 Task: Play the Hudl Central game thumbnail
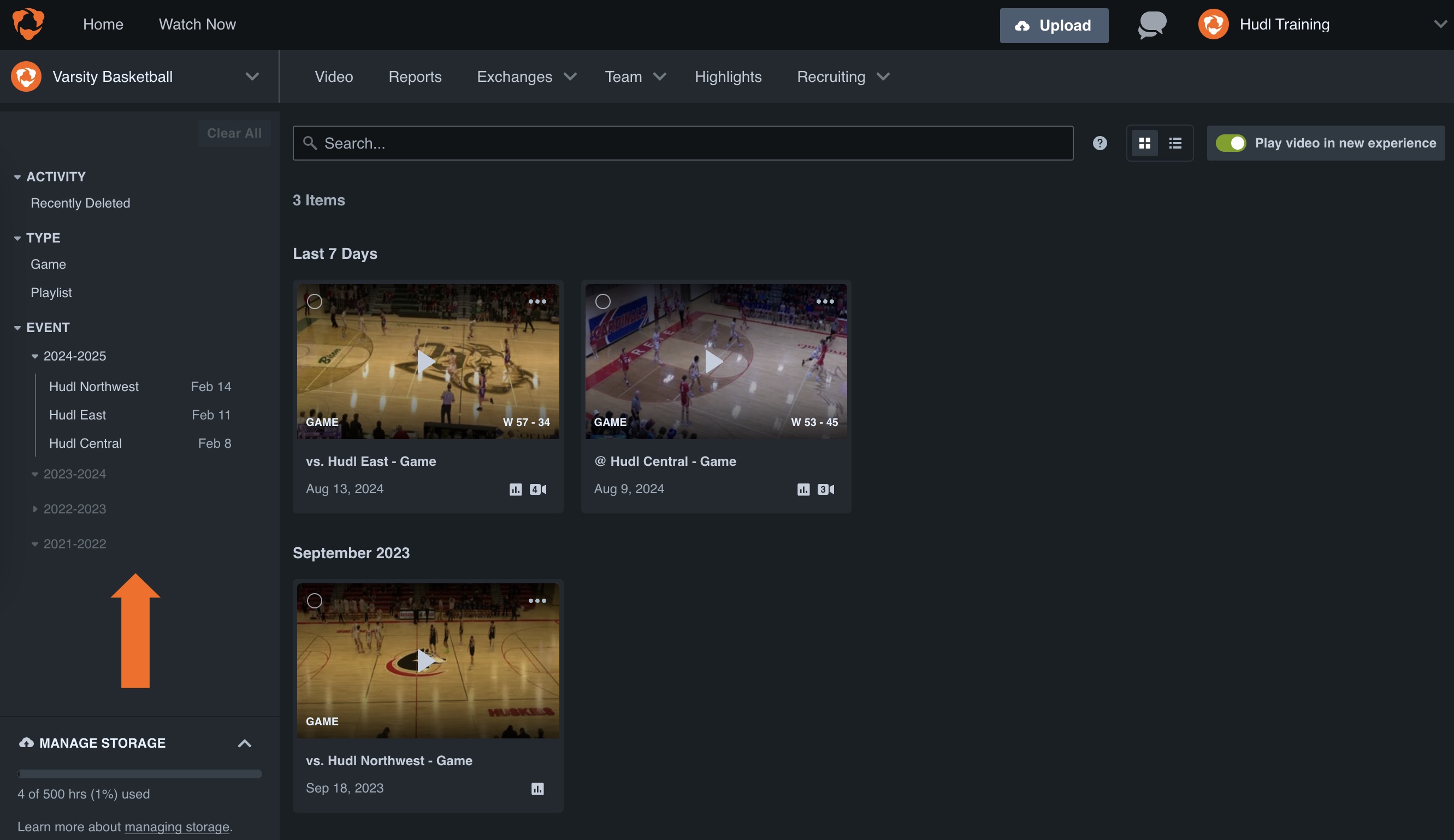(x=716, y=360)
